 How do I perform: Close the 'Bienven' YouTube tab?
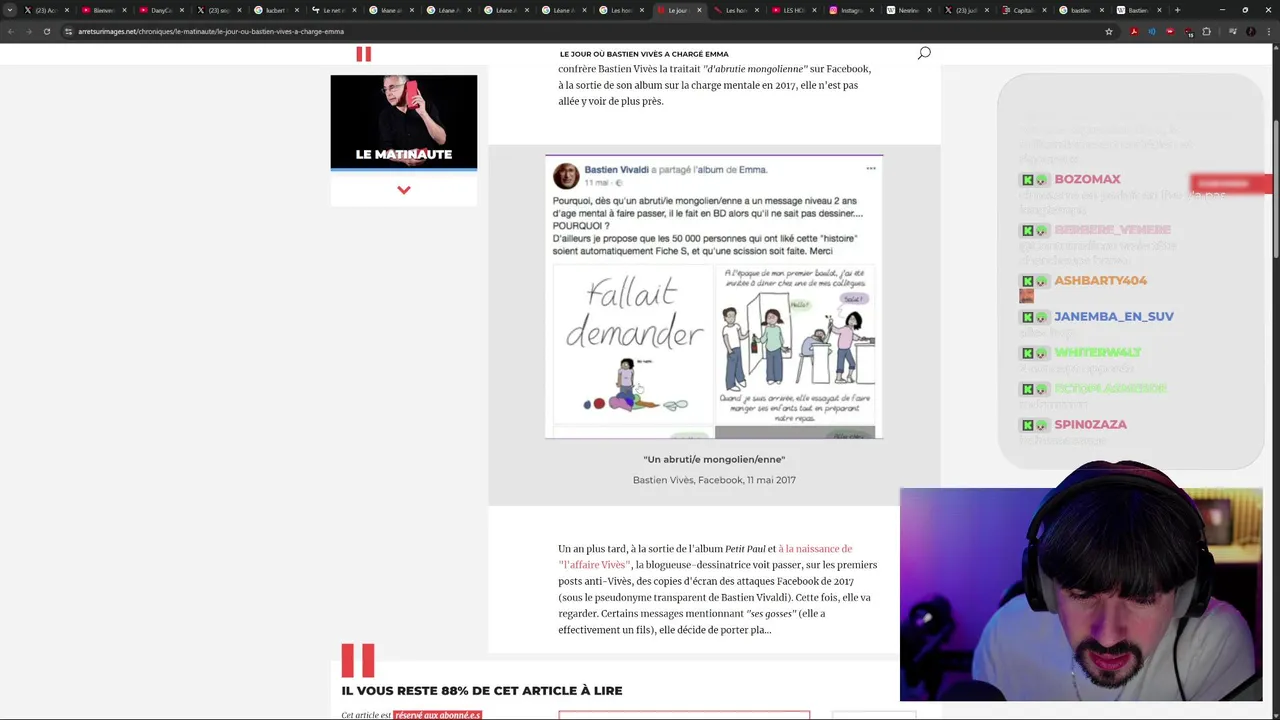click(x=124, y=10)
